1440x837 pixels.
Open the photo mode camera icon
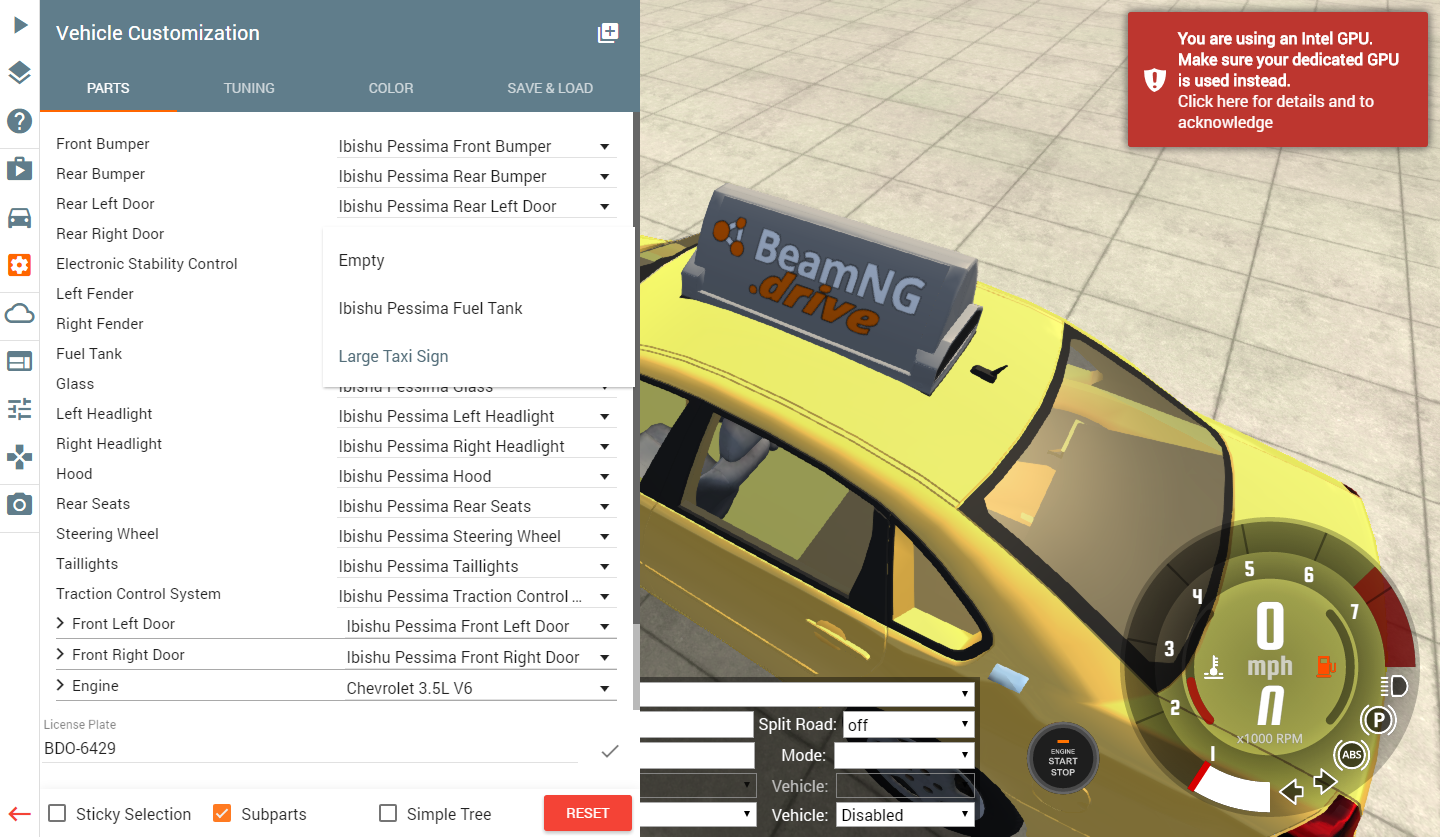click(20, 504)
